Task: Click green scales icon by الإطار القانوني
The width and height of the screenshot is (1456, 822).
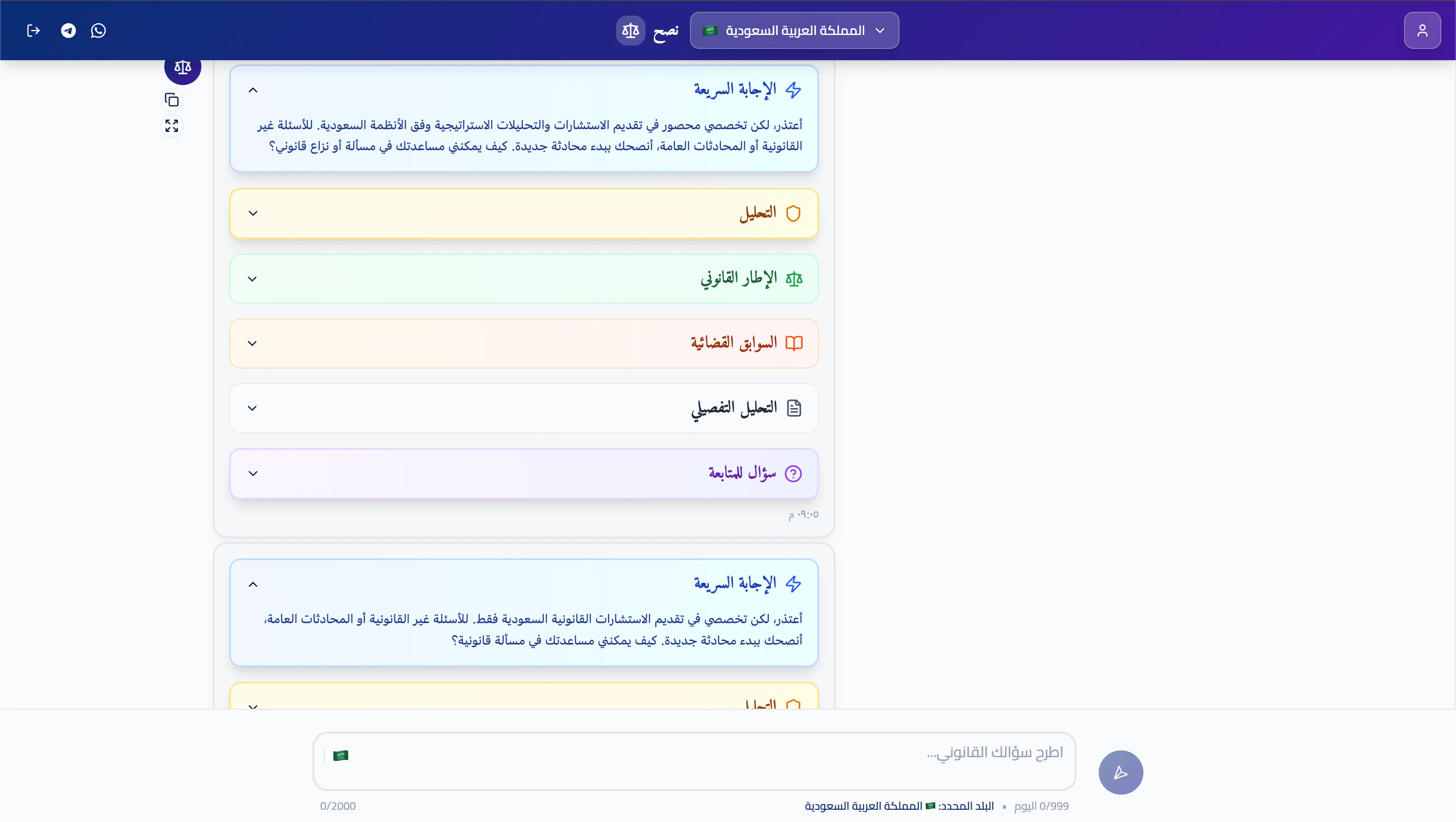Action: 794,279
